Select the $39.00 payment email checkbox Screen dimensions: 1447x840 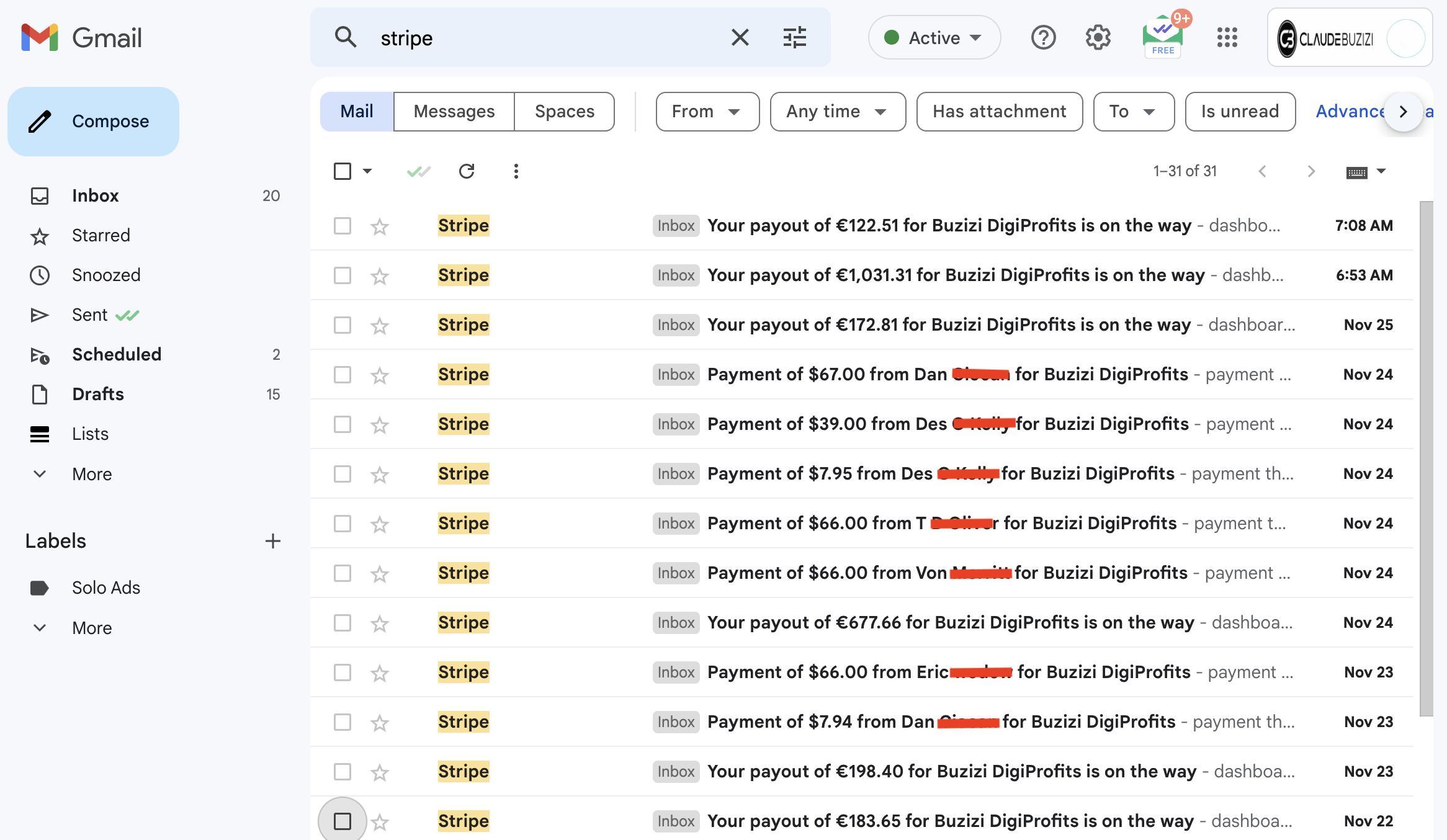342,424
